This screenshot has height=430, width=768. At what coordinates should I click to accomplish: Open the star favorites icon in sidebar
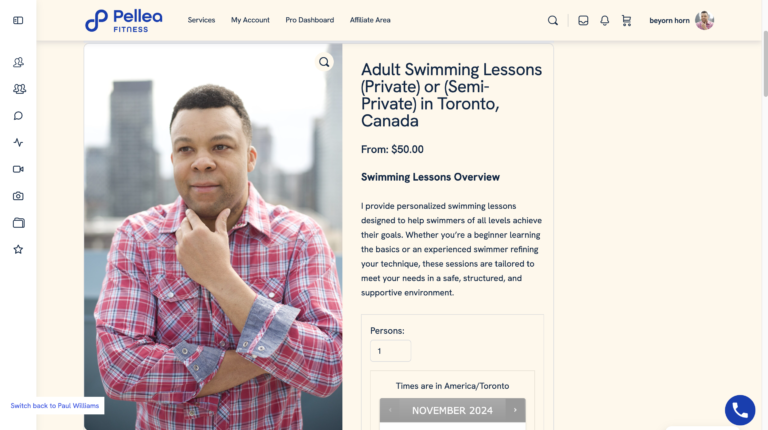[18, 249]
